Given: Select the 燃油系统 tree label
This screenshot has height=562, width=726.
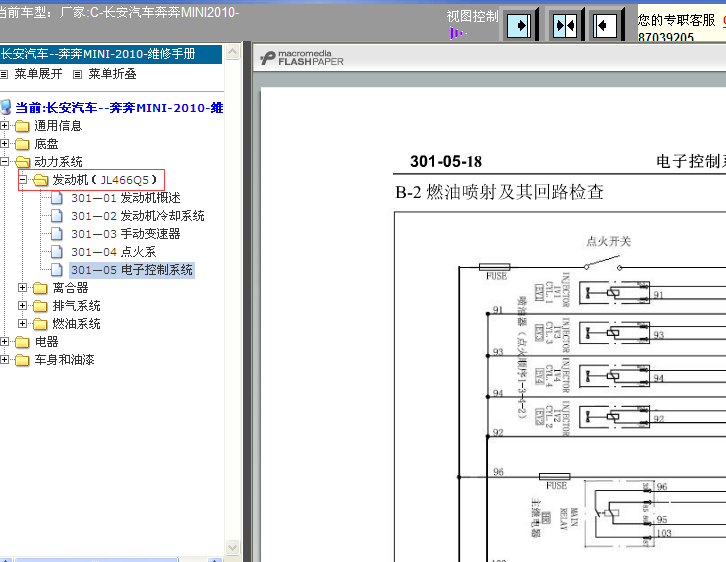Looking at the screenshot, I should click(76, 324).
